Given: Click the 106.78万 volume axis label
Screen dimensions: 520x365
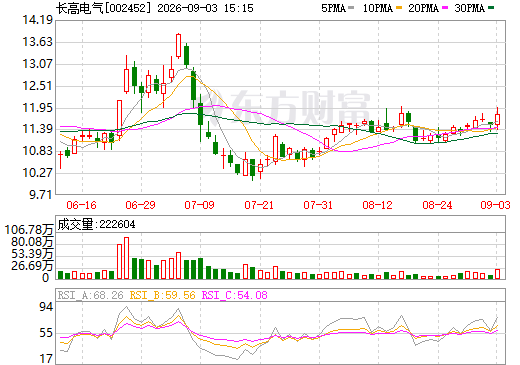Looking at the screenshot, I should 29,230.
